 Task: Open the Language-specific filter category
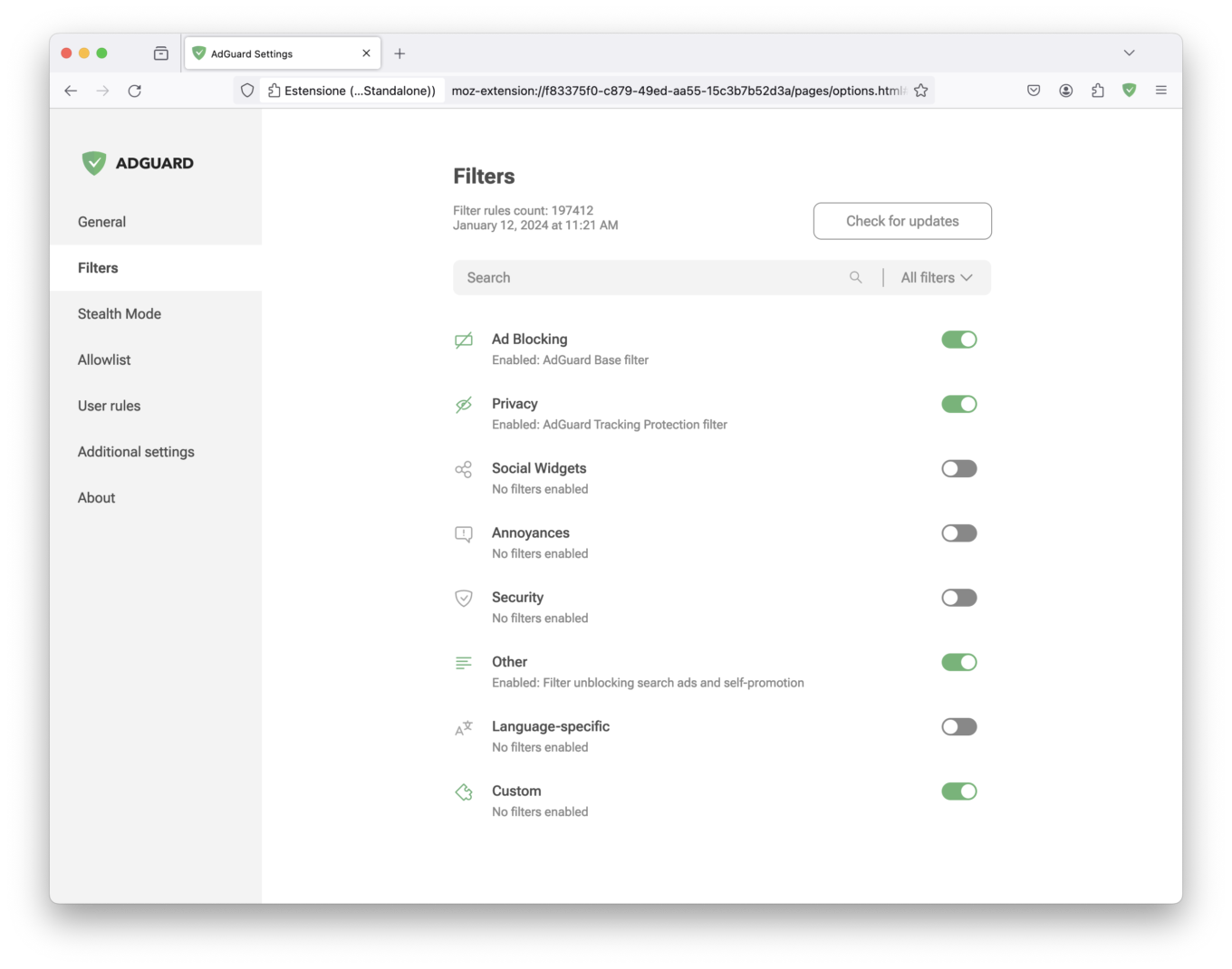(551, 726)
